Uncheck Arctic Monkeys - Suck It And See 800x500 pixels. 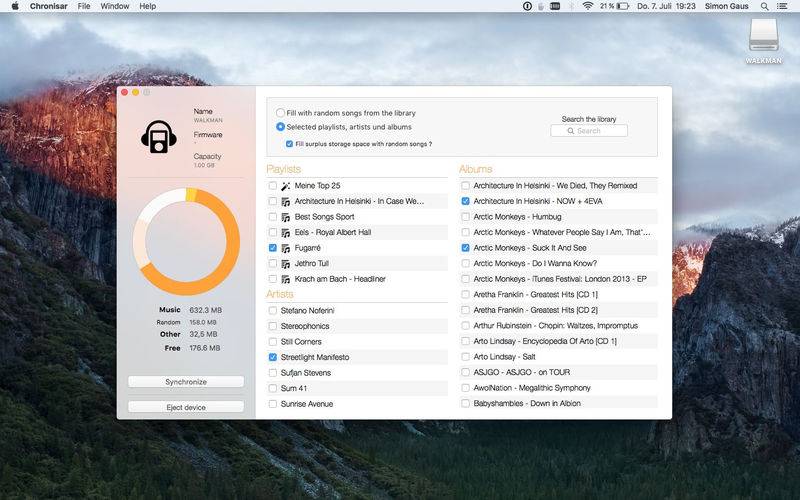[x=465, y=248]
